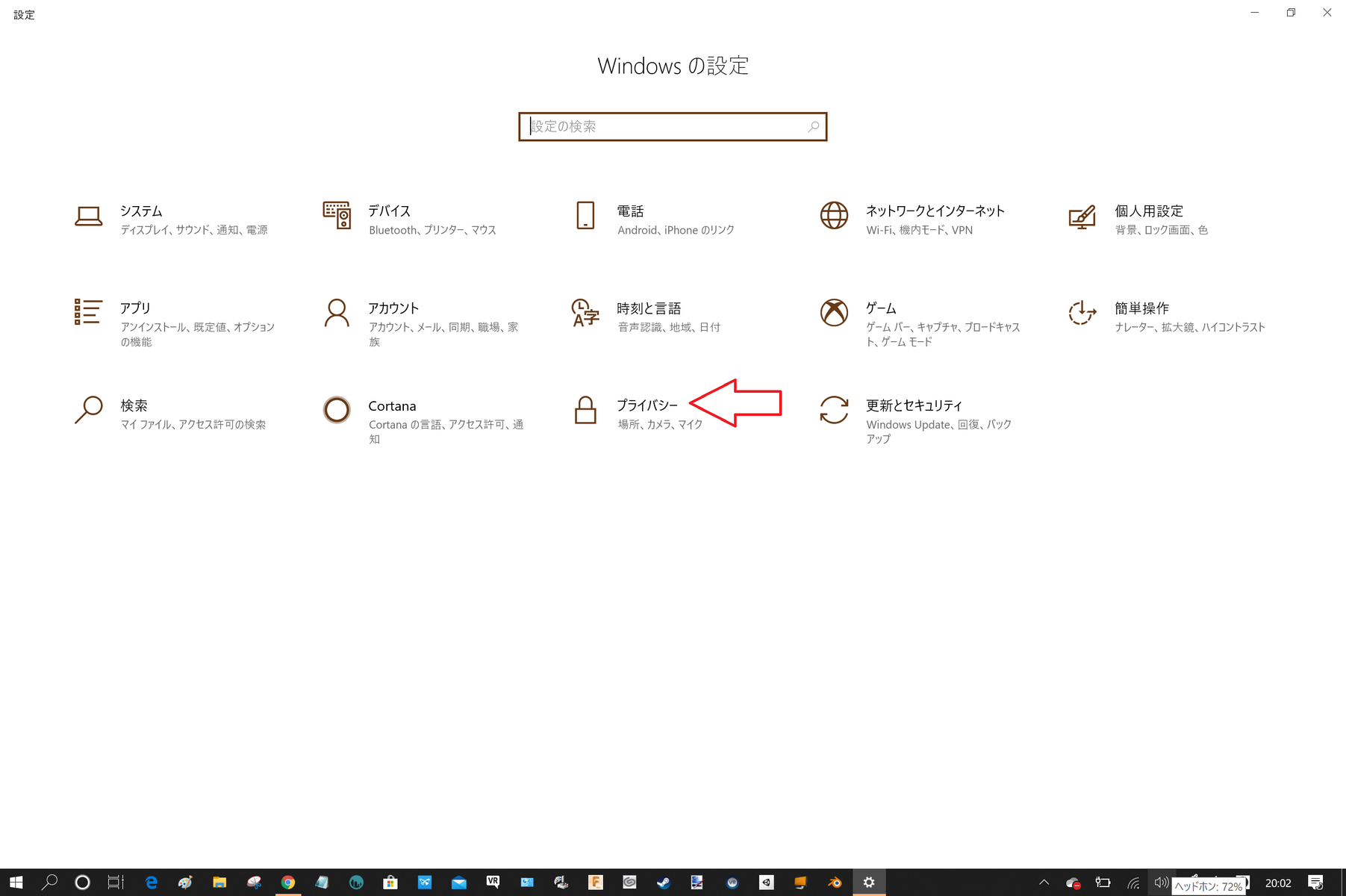
Task: Open Cortana circle on the taskbar
Action: tap(83, 883)
